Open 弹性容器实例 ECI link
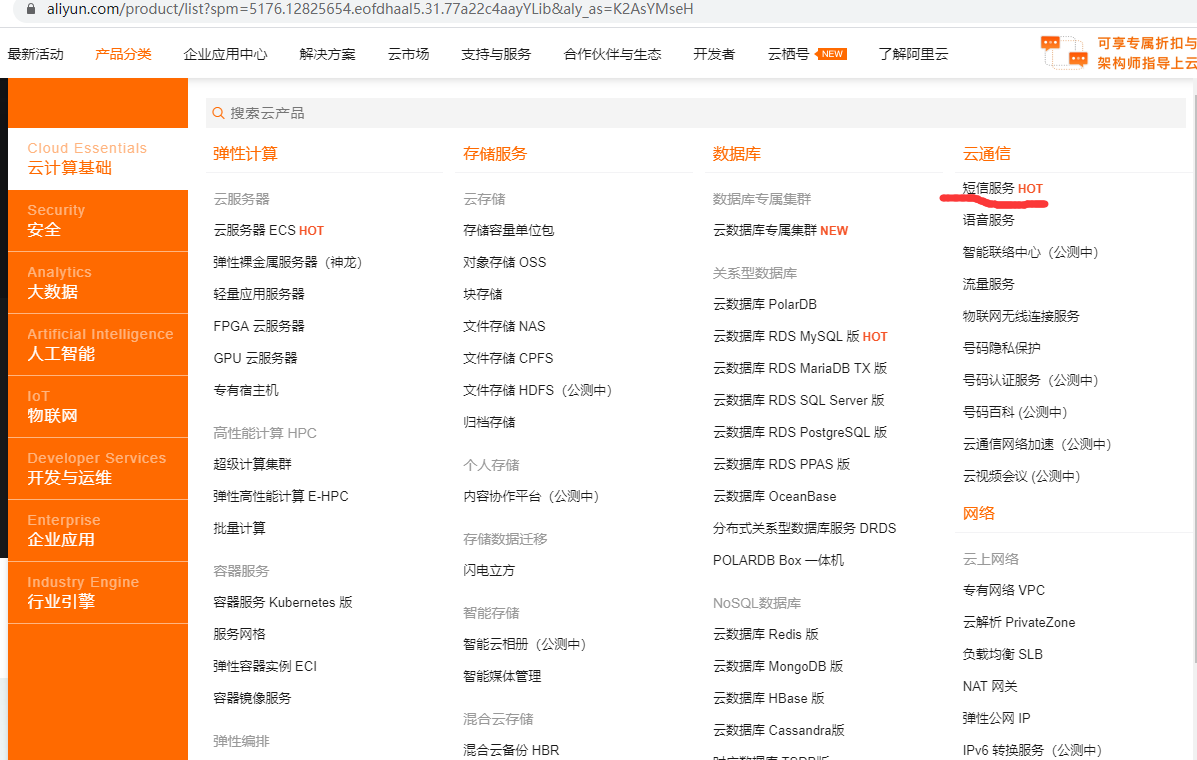The image size is (1197, 760). point(265,666)
